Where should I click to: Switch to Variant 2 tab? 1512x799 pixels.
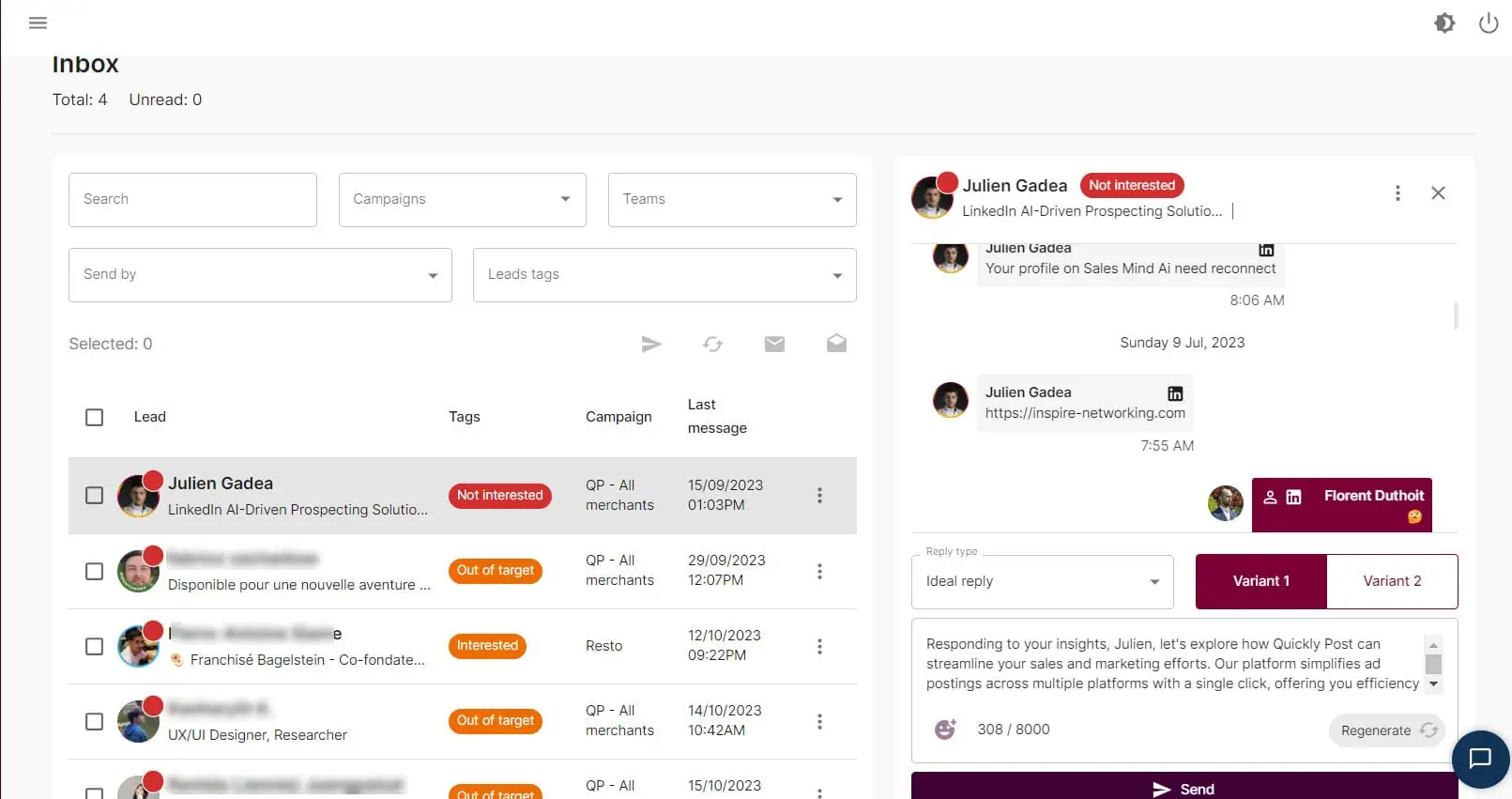(x=1392, y=581)
